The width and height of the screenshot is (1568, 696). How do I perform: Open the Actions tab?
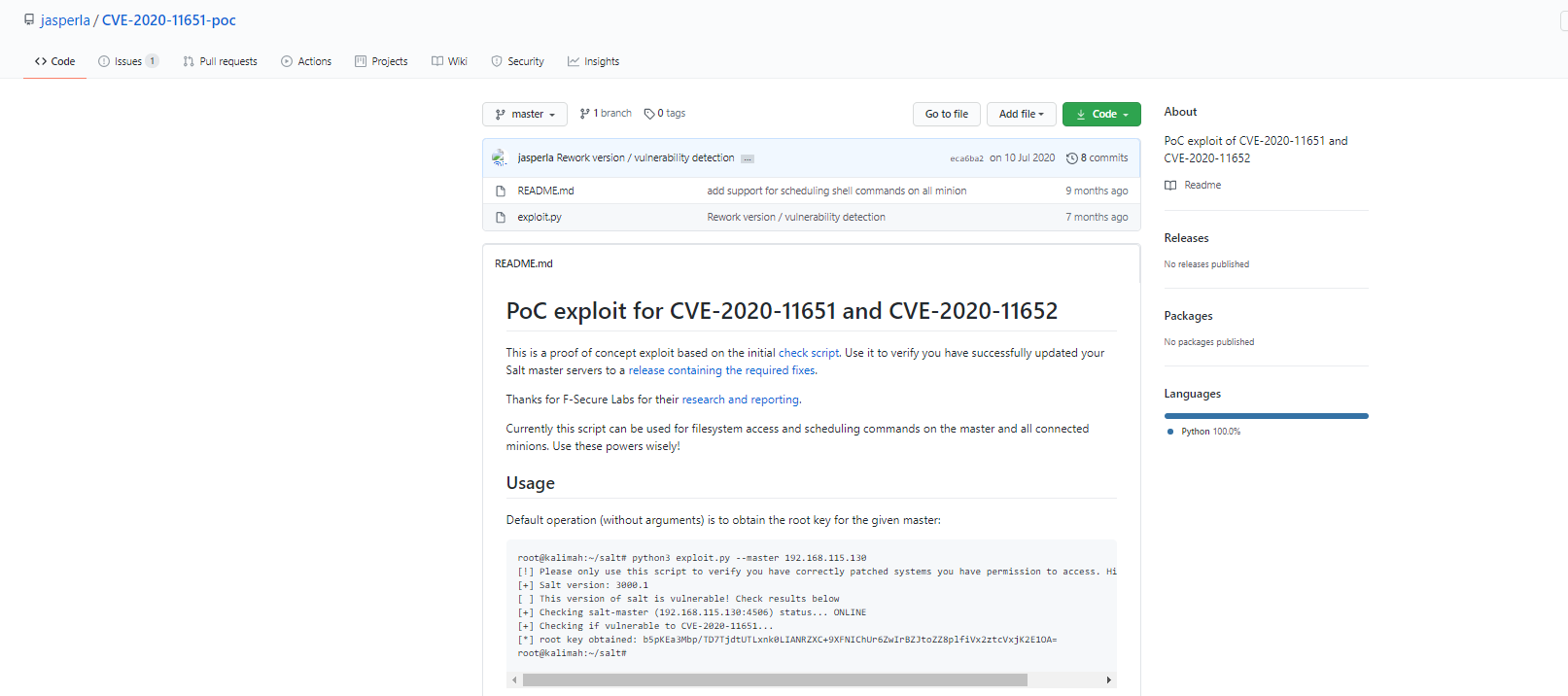click(306, 61)
